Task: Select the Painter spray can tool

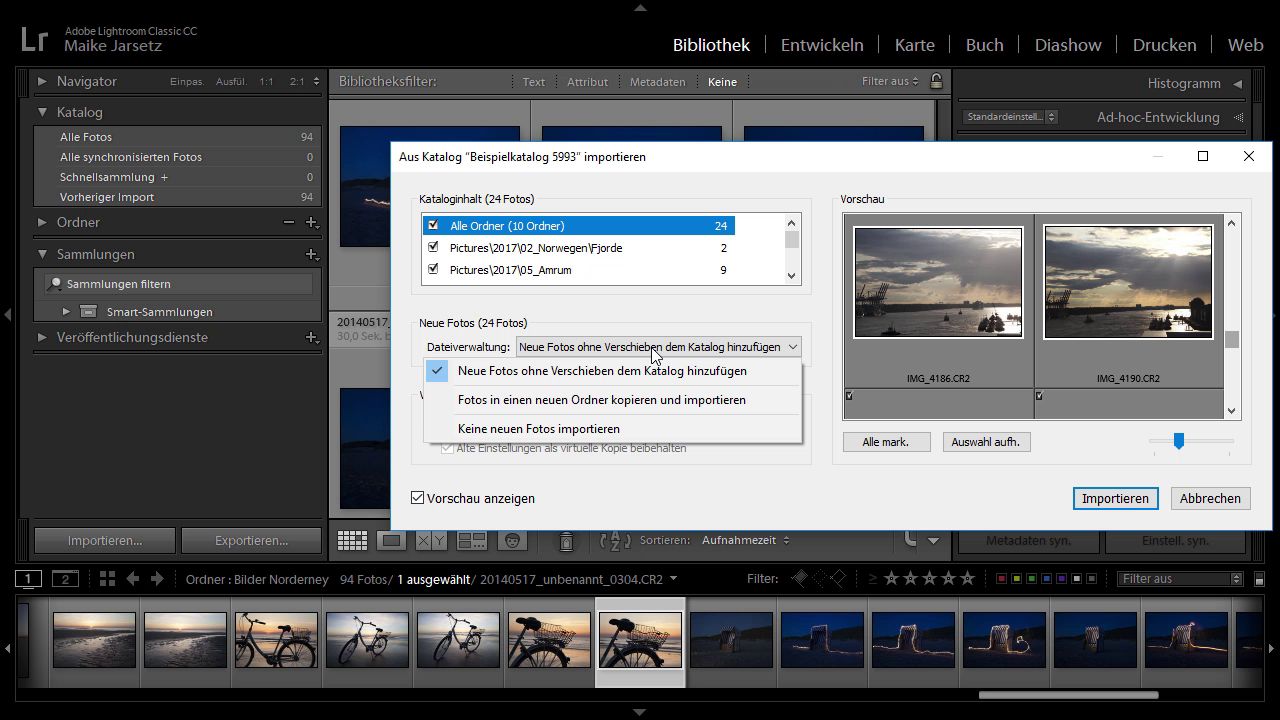Action: (566, 541)
